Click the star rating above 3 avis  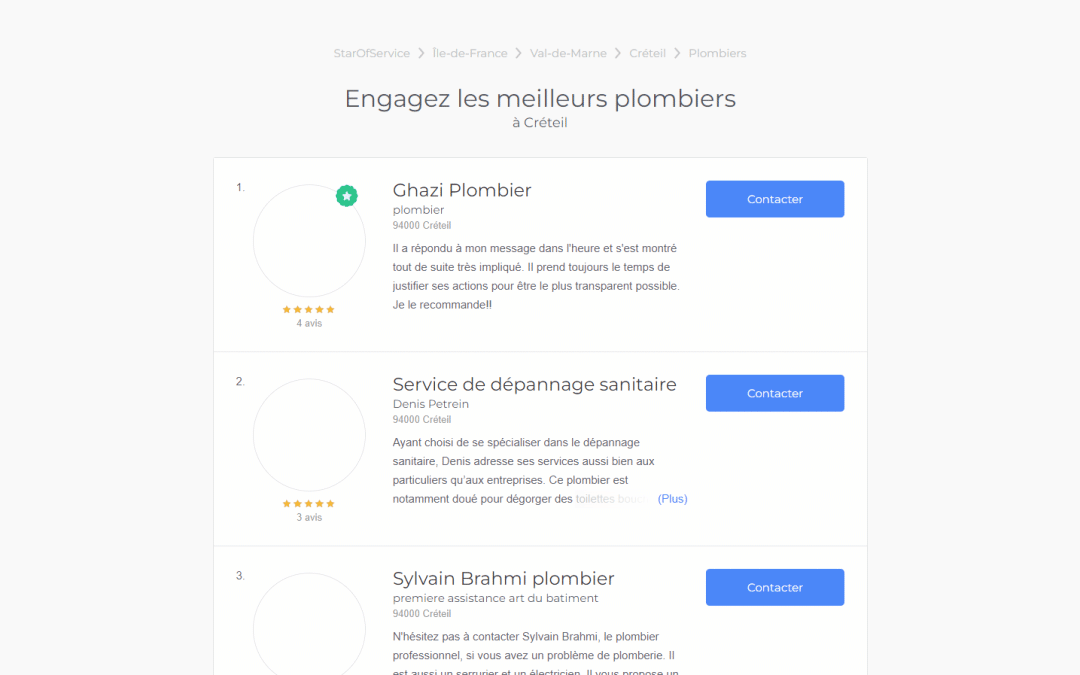309,504
